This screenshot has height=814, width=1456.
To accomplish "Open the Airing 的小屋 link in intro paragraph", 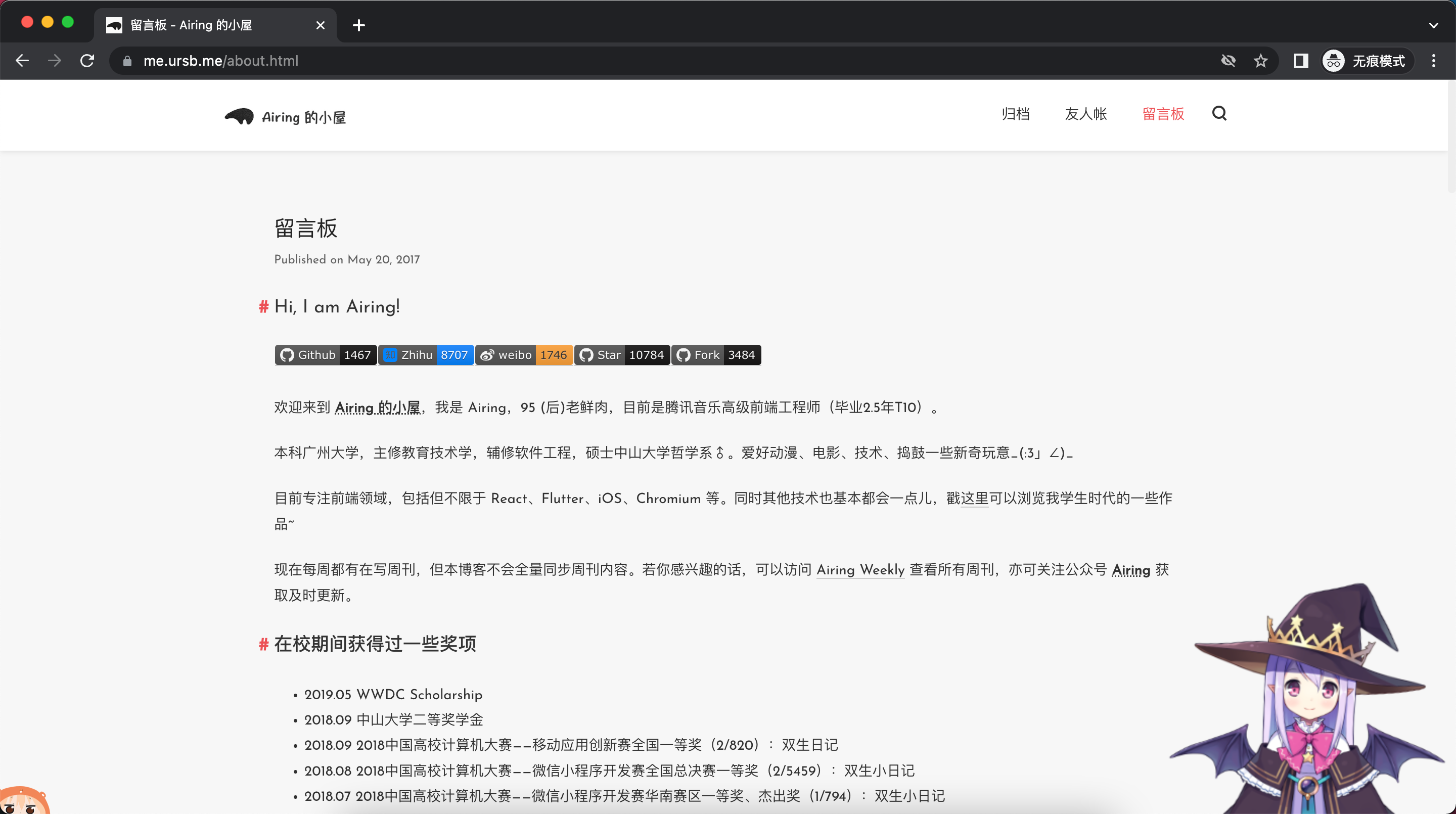I will click(378, 408).
